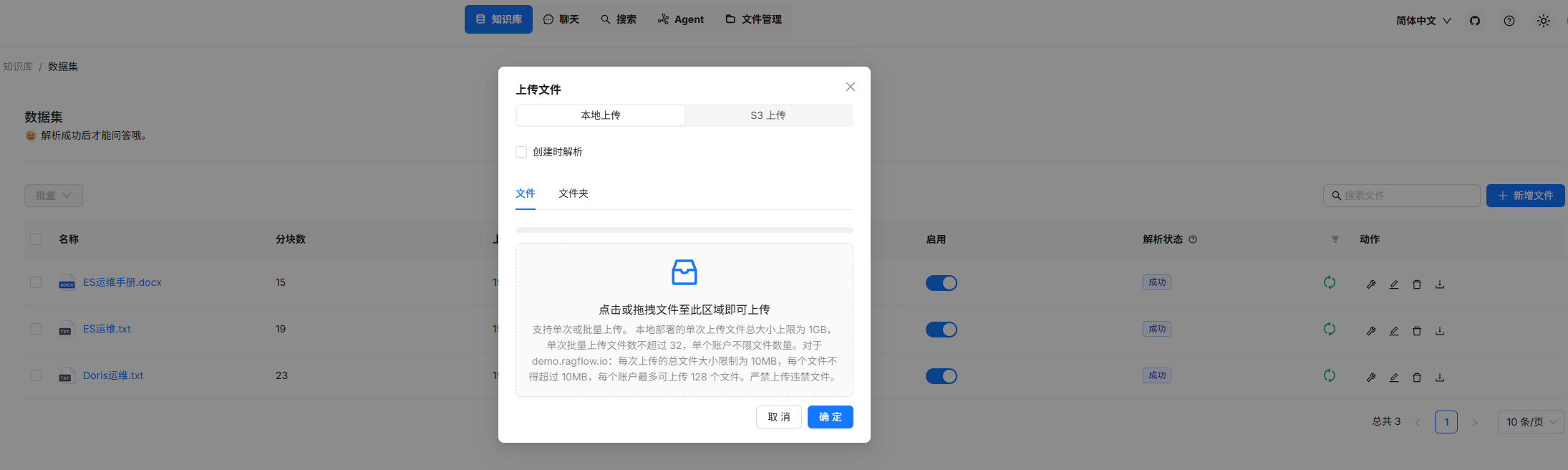Disable the 启用 switch for ES运维手册.docx
The image size is (1568, 470).
pos(942,283)
